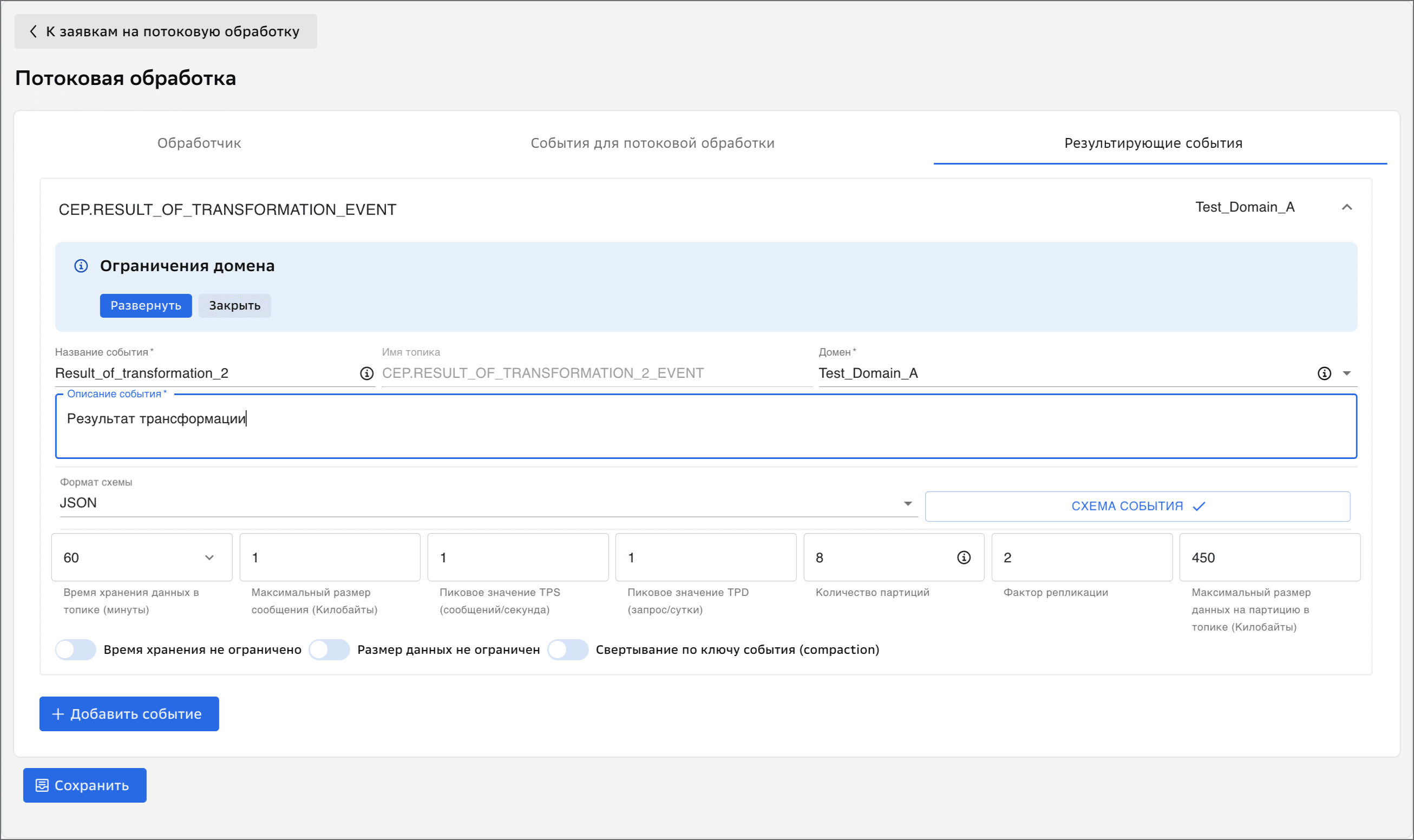Viewport: 1414px width, 840px height.
Task: Click the Фактор репликации input with 2
Action: tap(1082, 557)
